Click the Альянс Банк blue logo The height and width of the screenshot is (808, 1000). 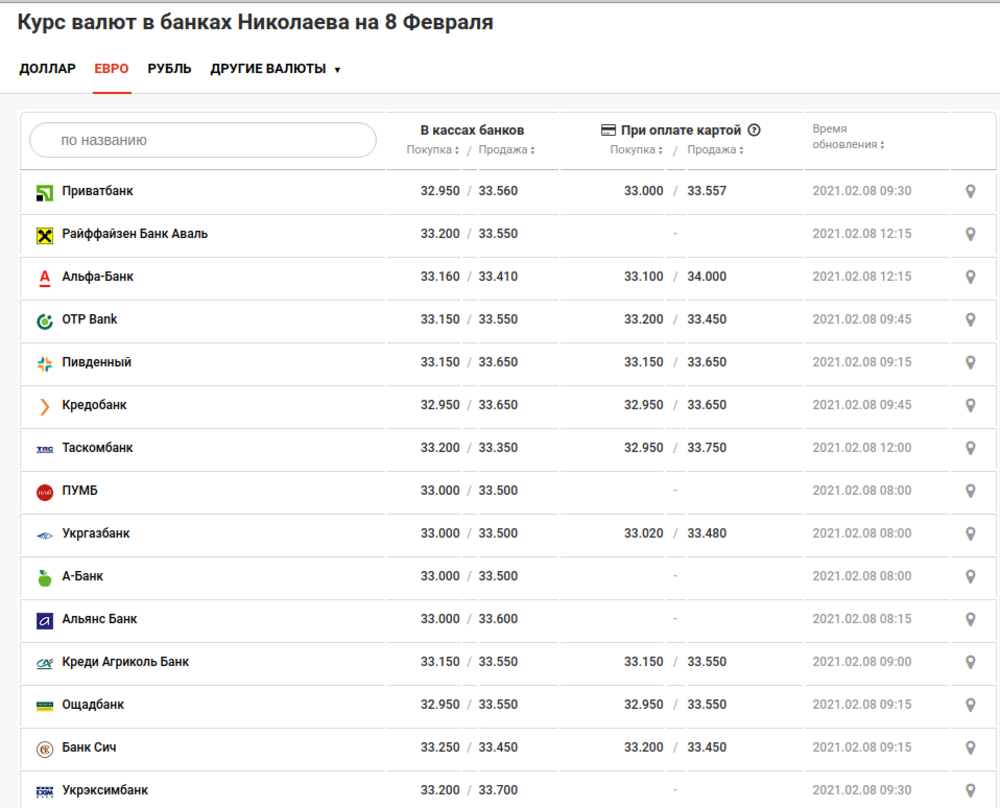[x=45, y=621]
